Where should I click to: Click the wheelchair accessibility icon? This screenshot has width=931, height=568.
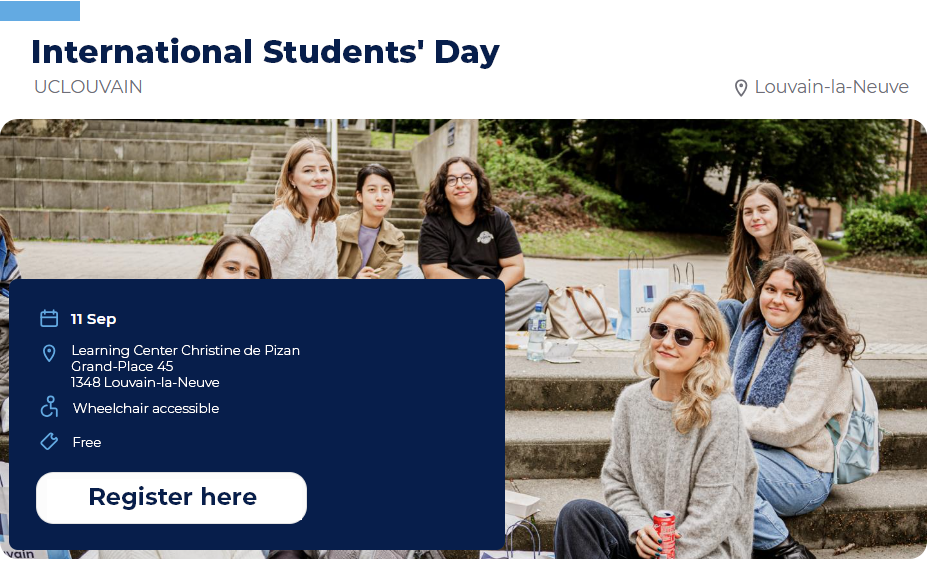pos(49,407)
